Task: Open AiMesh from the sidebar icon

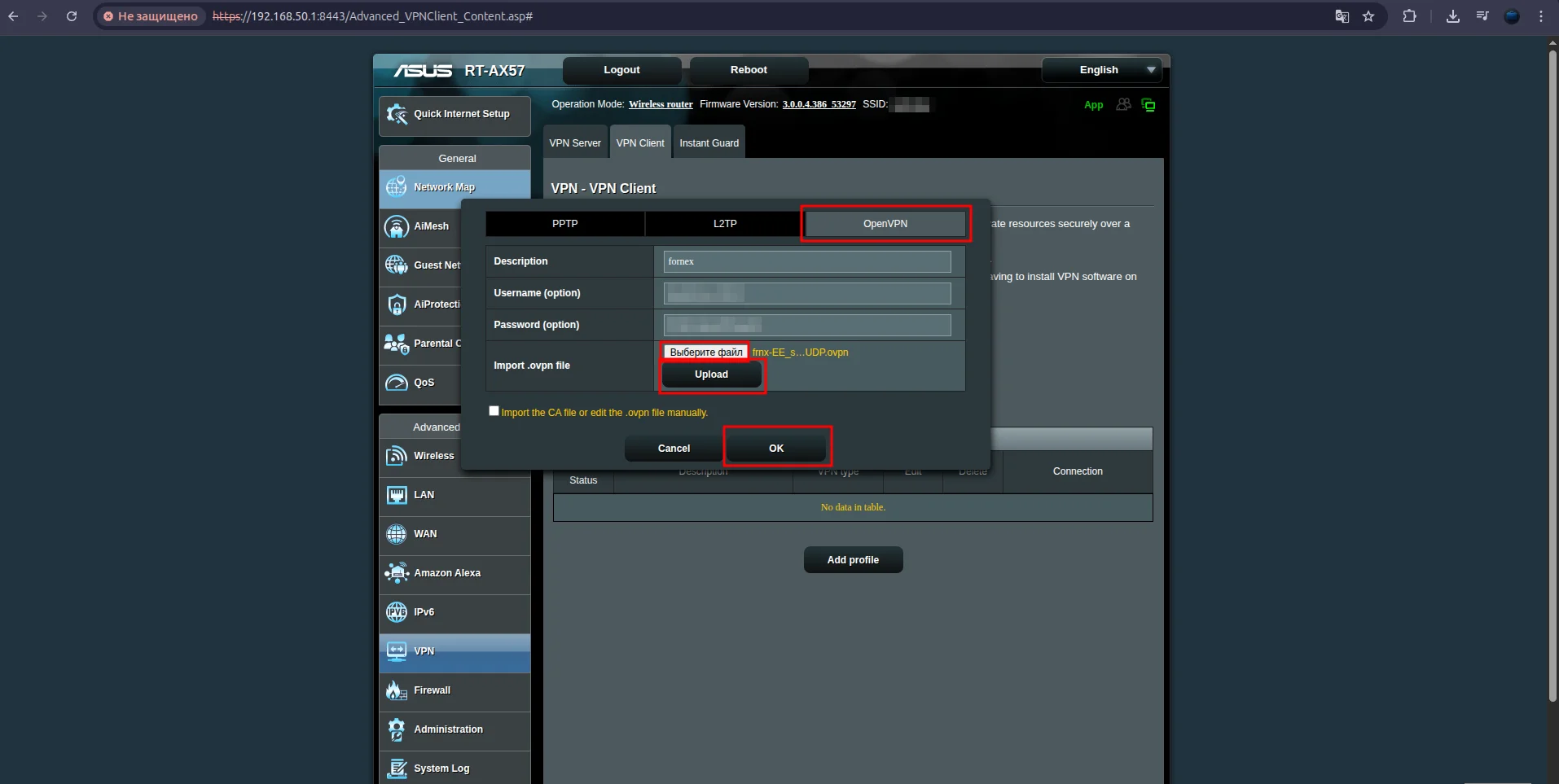Action: 397,226
